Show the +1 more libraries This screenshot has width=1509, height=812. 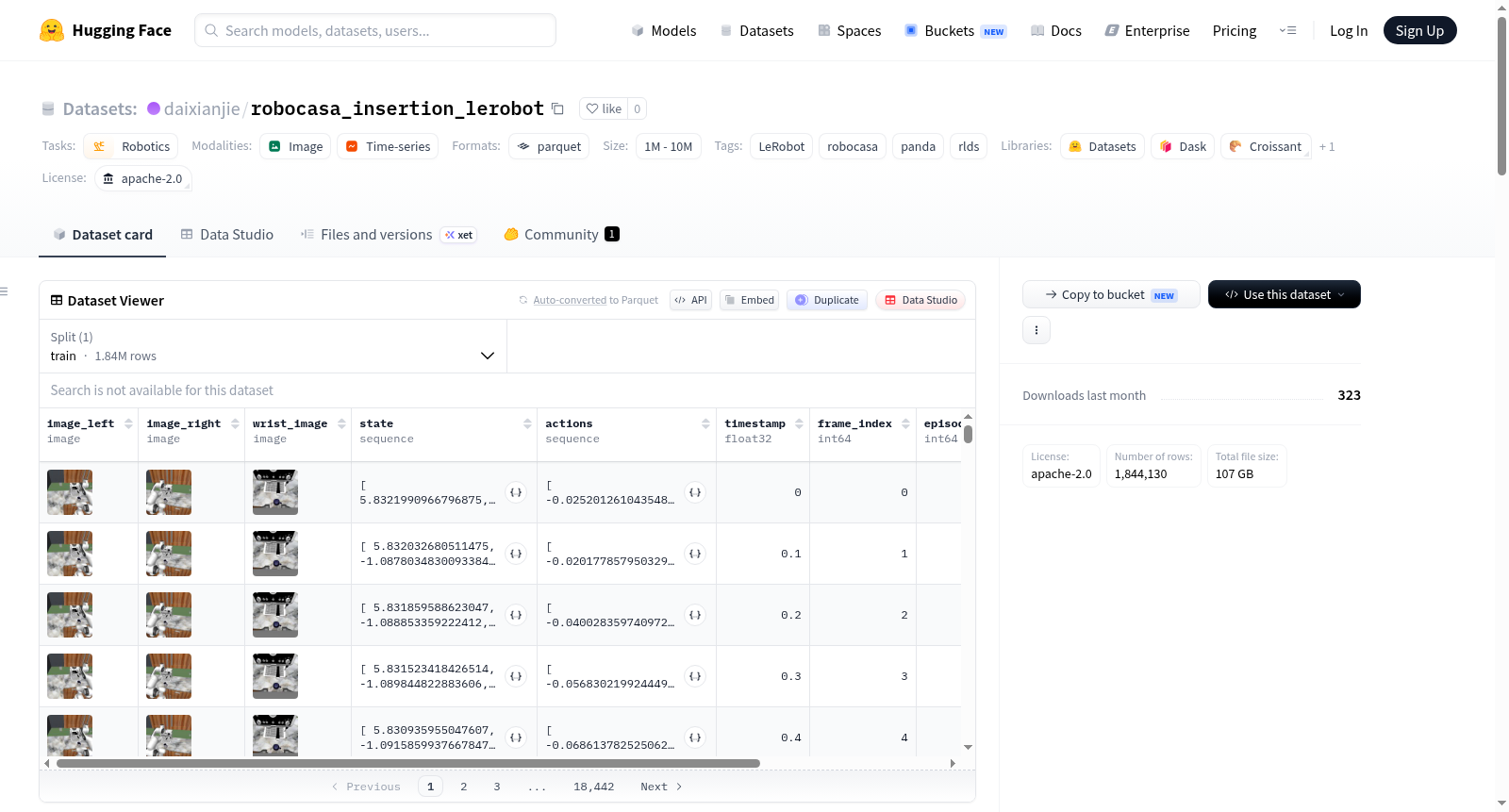(1327, 147)
